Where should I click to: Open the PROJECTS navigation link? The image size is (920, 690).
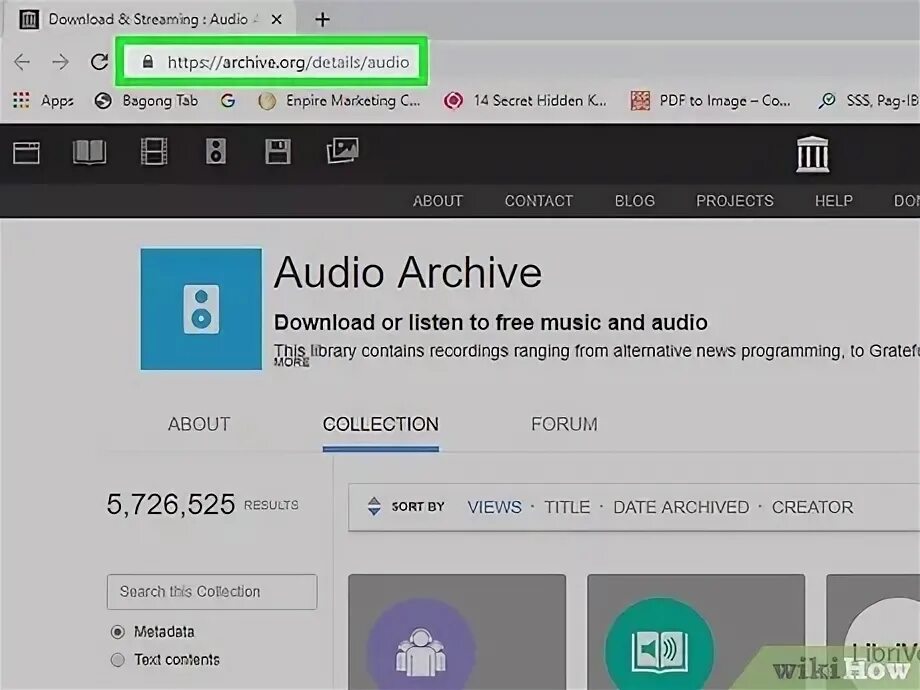pyautogui.click(x=735, y=201)
